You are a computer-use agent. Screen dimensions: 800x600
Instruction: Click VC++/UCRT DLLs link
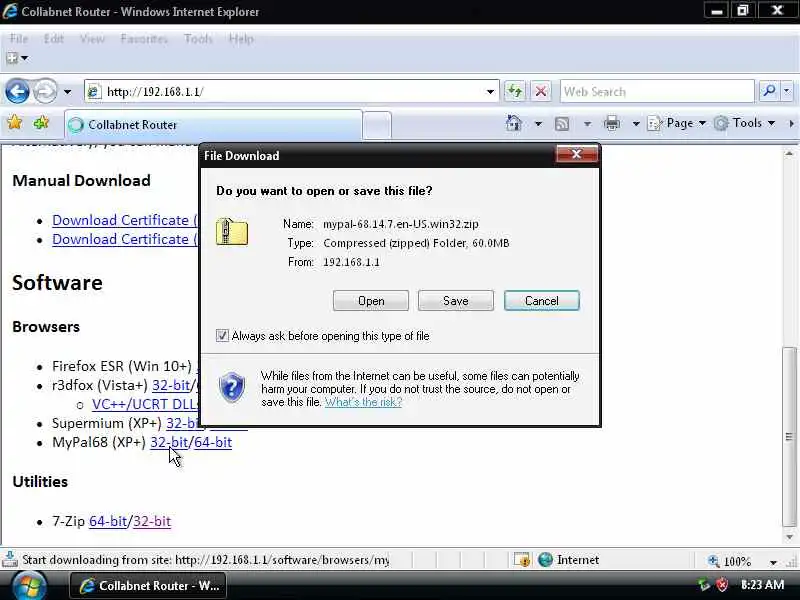pyautogui.click(x=144, y=404)
